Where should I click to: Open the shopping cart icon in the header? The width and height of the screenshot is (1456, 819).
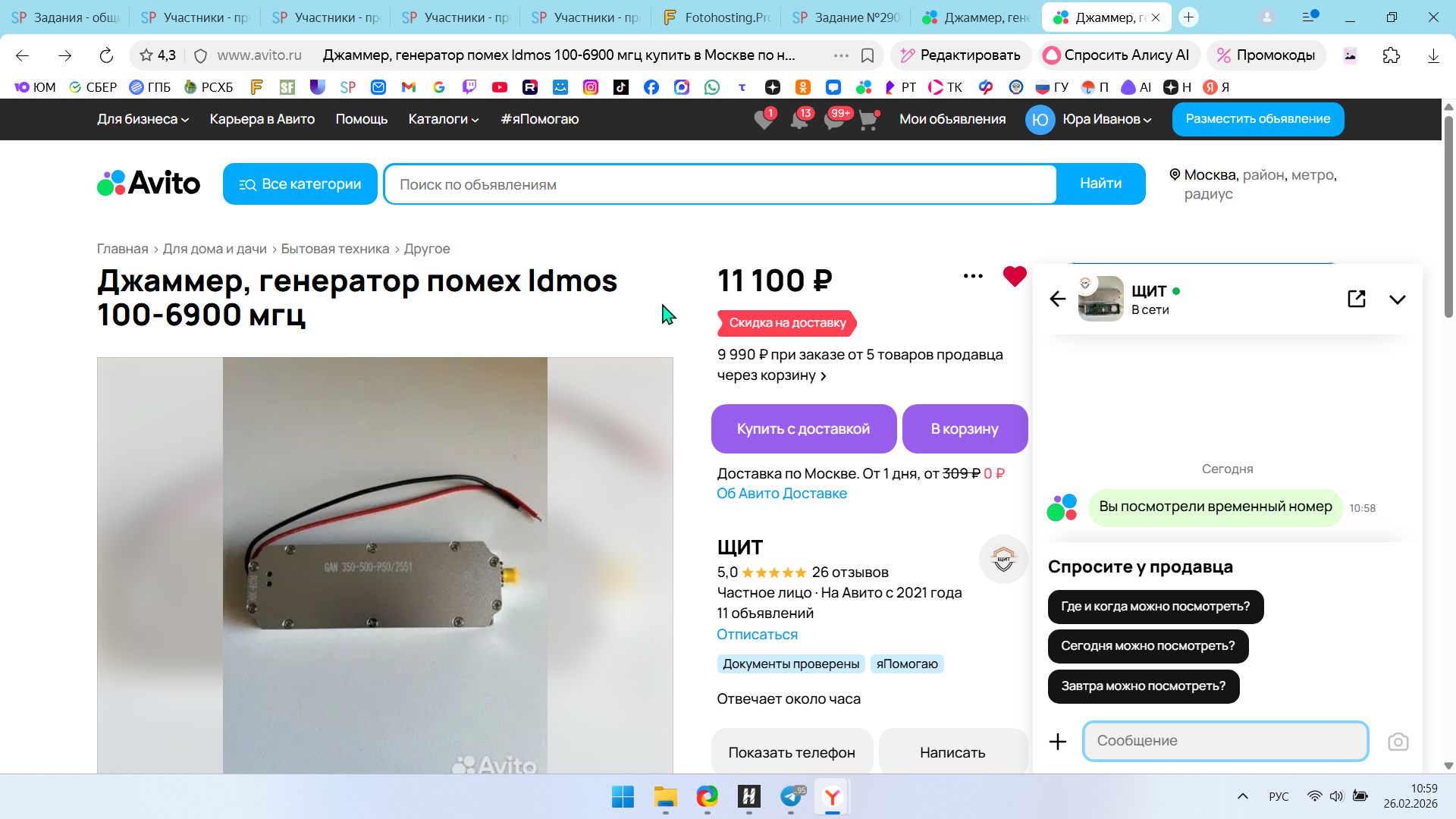868,120
